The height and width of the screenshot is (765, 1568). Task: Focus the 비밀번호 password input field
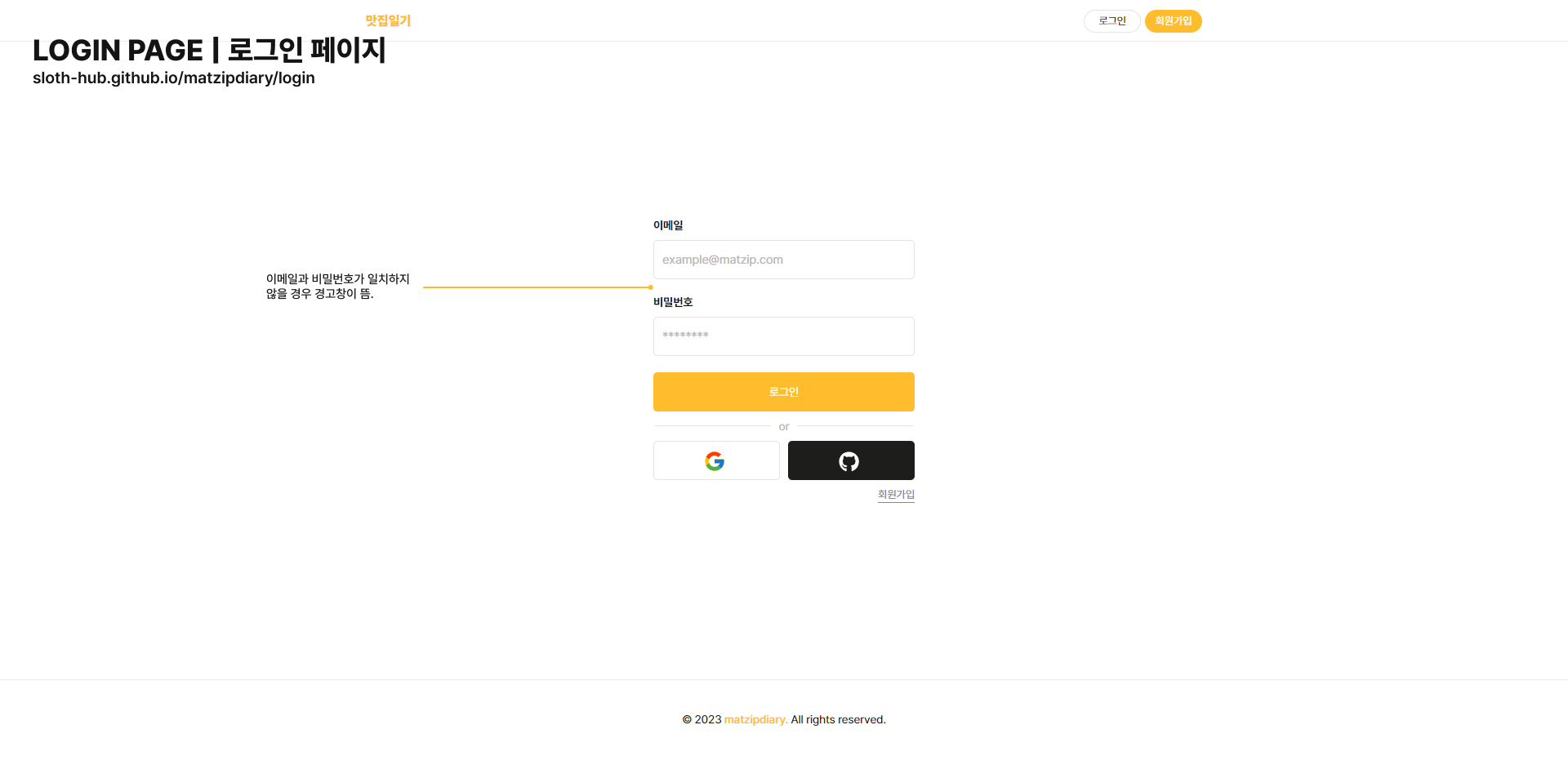[x=783, y=336]
